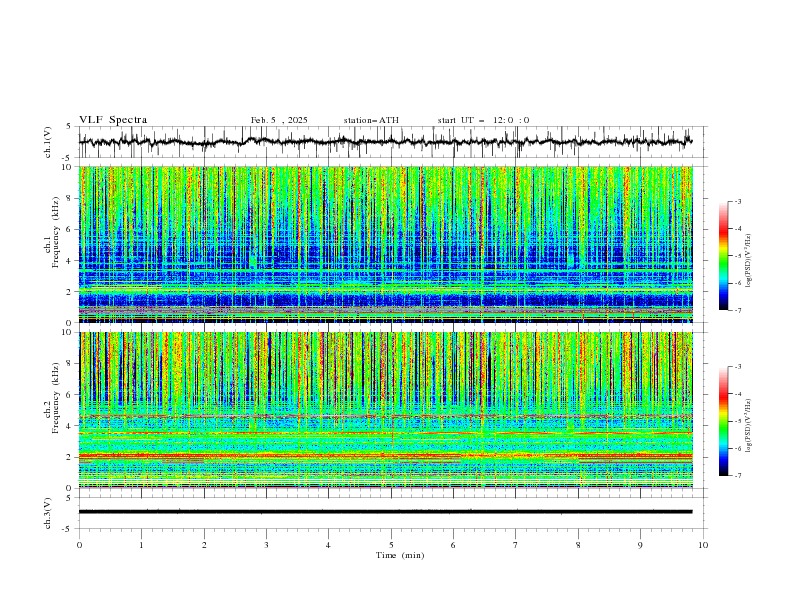Click the ch.2 spectrogram color scale bar
Screen dimensions: 792x612
click(x=724, y=421)
